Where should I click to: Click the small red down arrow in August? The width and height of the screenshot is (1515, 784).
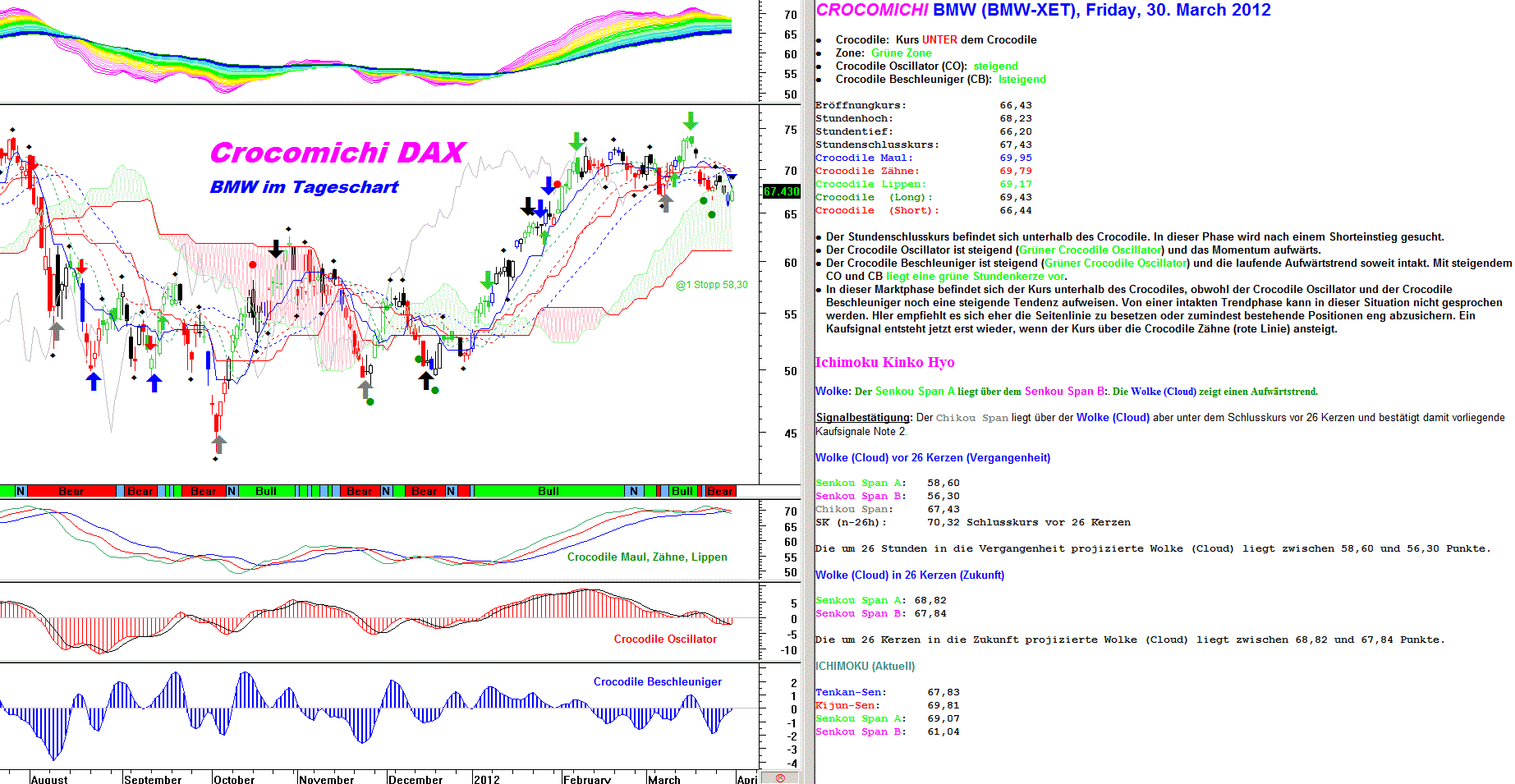pyautogui.click(x=81, y=267)
